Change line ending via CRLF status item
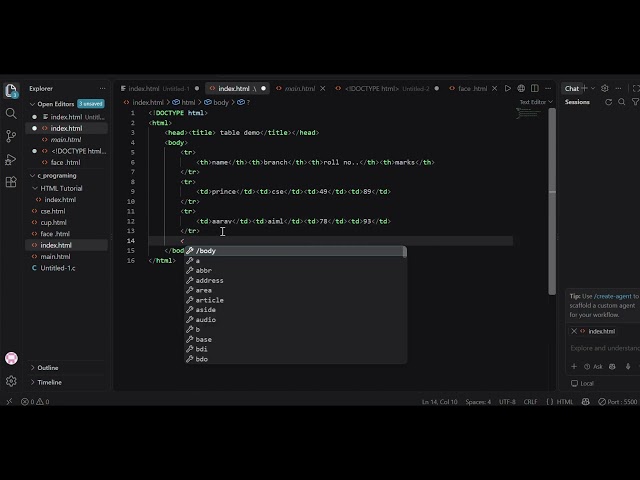 (530, 402)
